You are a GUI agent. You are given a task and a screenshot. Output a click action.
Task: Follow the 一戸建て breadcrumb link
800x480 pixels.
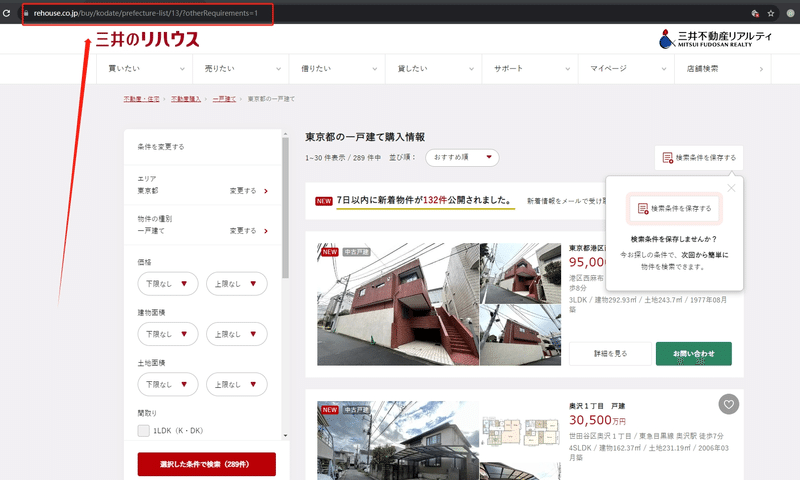pyautogui.click(x=224, y=99)
